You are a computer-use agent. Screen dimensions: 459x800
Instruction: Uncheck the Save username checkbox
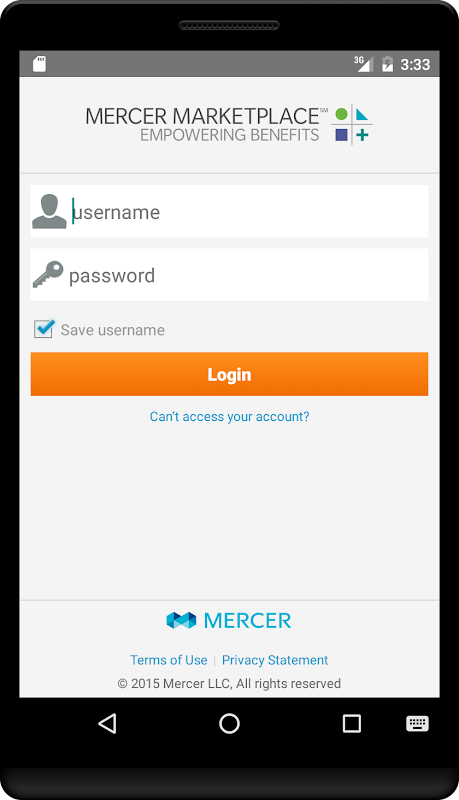44,329
